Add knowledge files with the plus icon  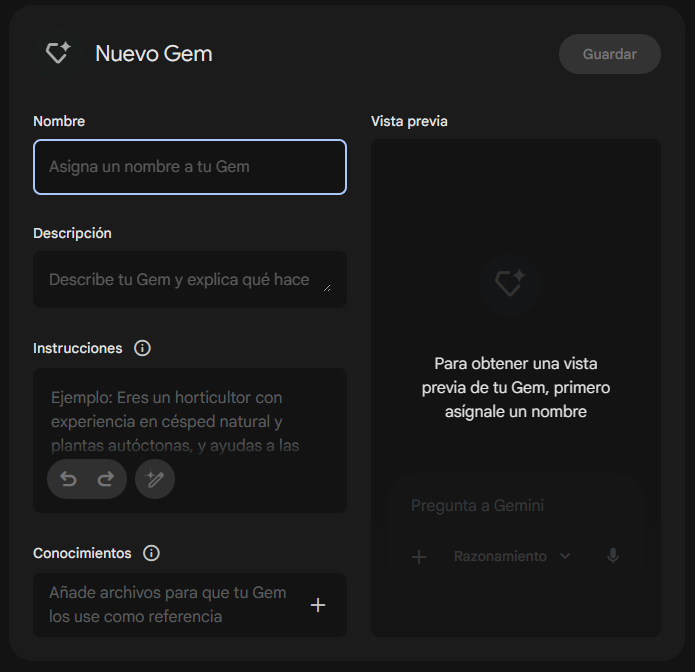coord(318,605)
